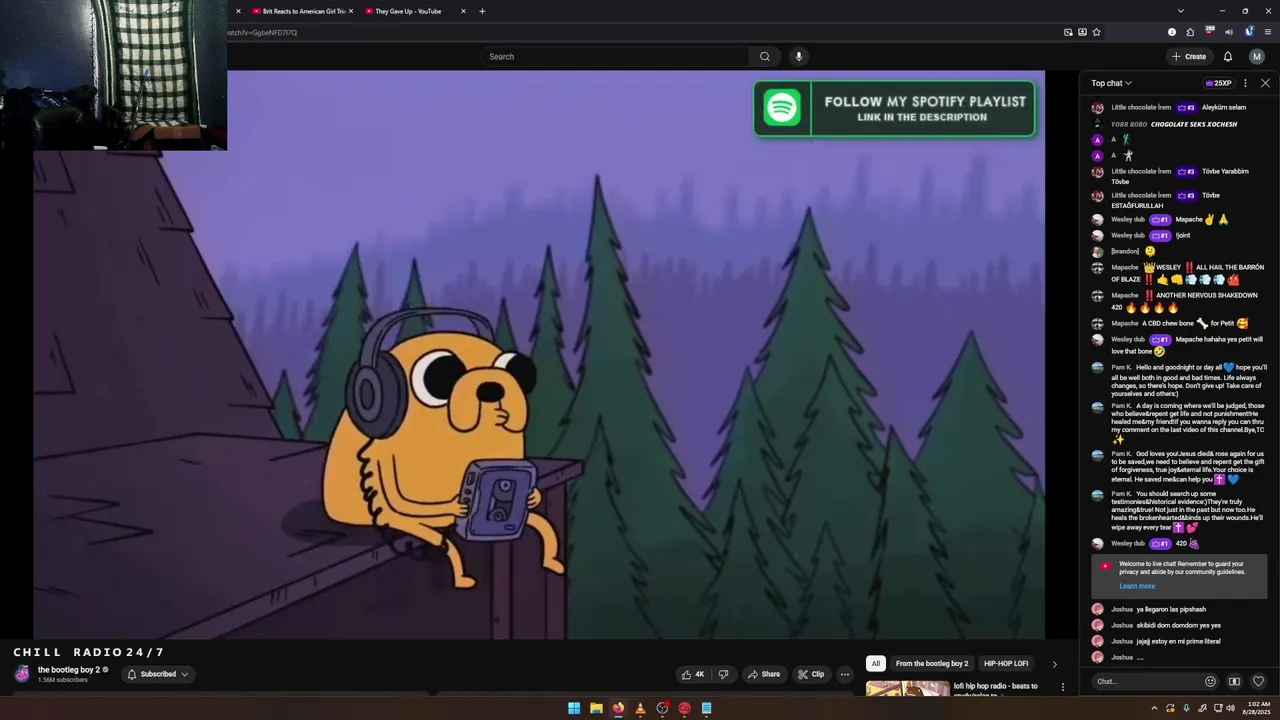
Task: Focus the YouTube search box
Action: (614, 56)
